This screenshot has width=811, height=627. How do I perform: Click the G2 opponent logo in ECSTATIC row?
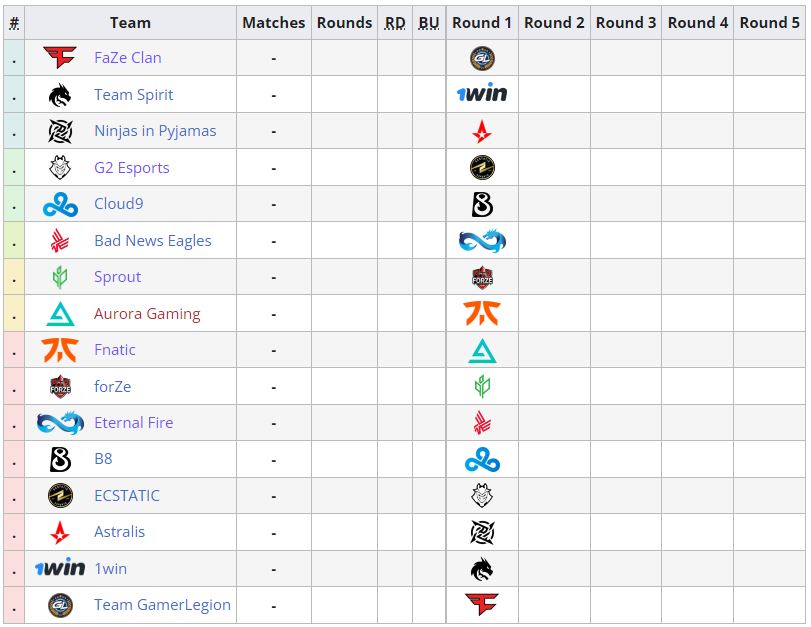(x=482, y=496)
